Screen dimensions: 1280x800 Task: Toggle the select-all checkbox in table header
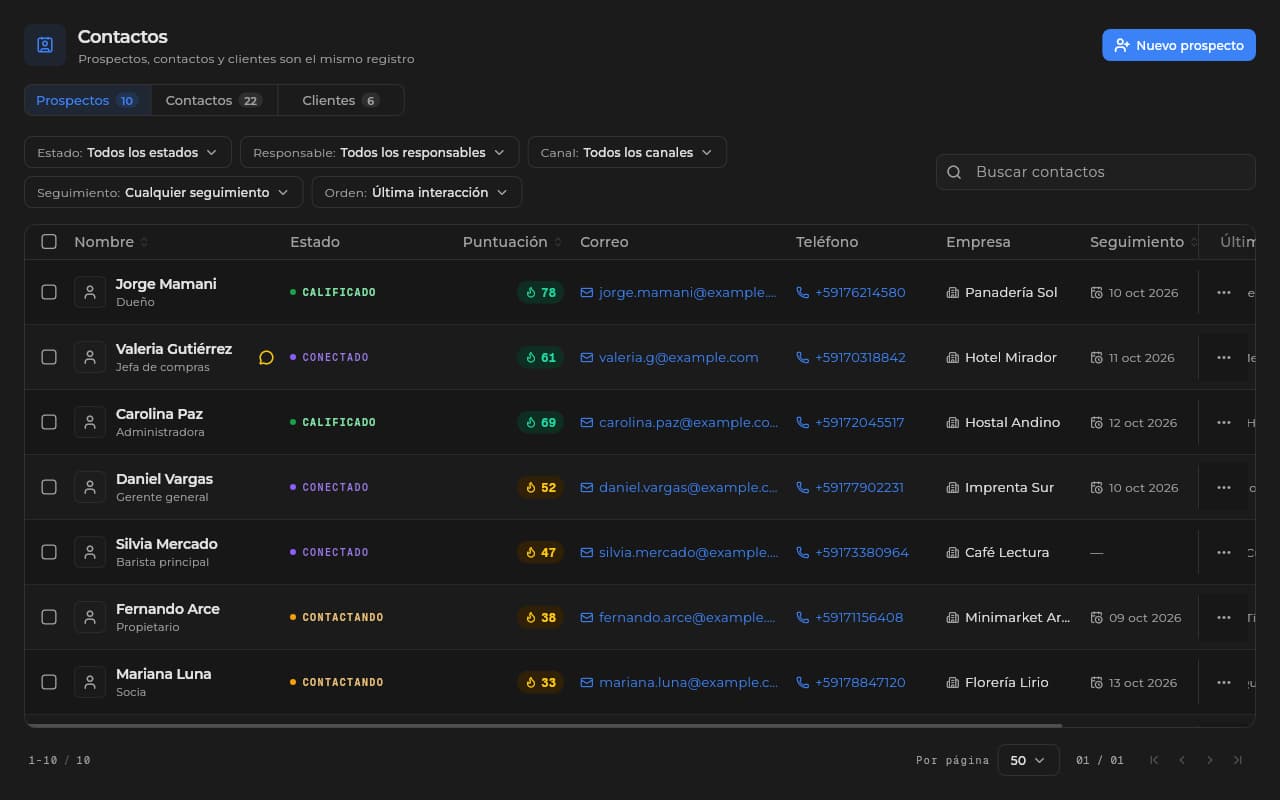point(49,241)
